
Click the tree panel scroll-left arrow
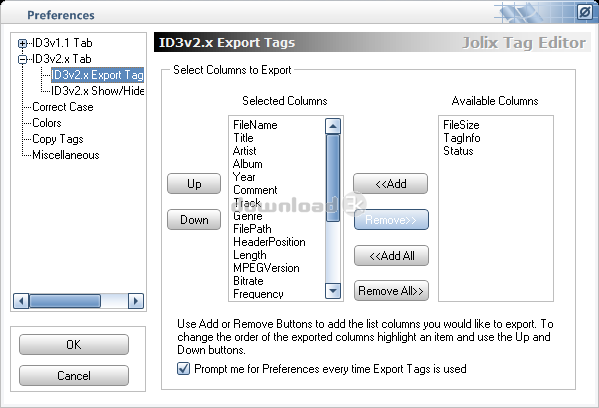tap(21, 301)
